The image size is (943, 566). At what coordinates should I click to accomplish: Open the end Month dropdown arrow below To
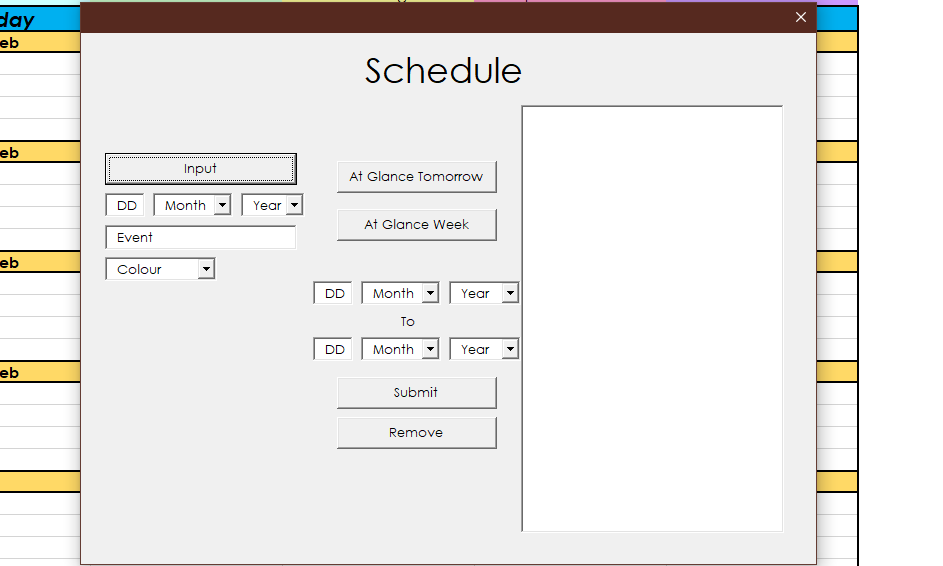click(431, 349)
